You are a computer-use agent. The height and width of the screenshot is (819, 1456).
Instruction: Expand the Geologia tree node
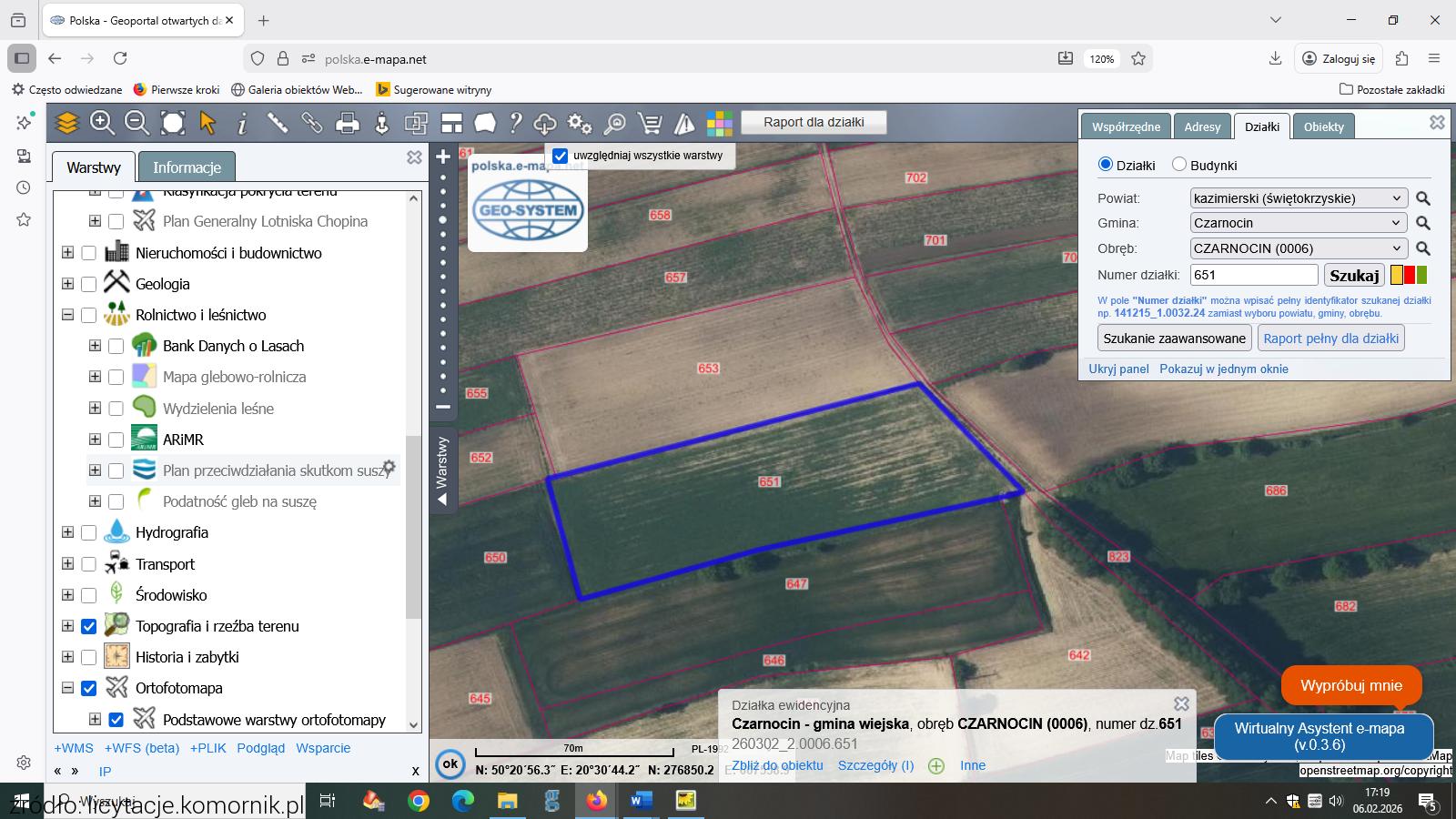67,284
